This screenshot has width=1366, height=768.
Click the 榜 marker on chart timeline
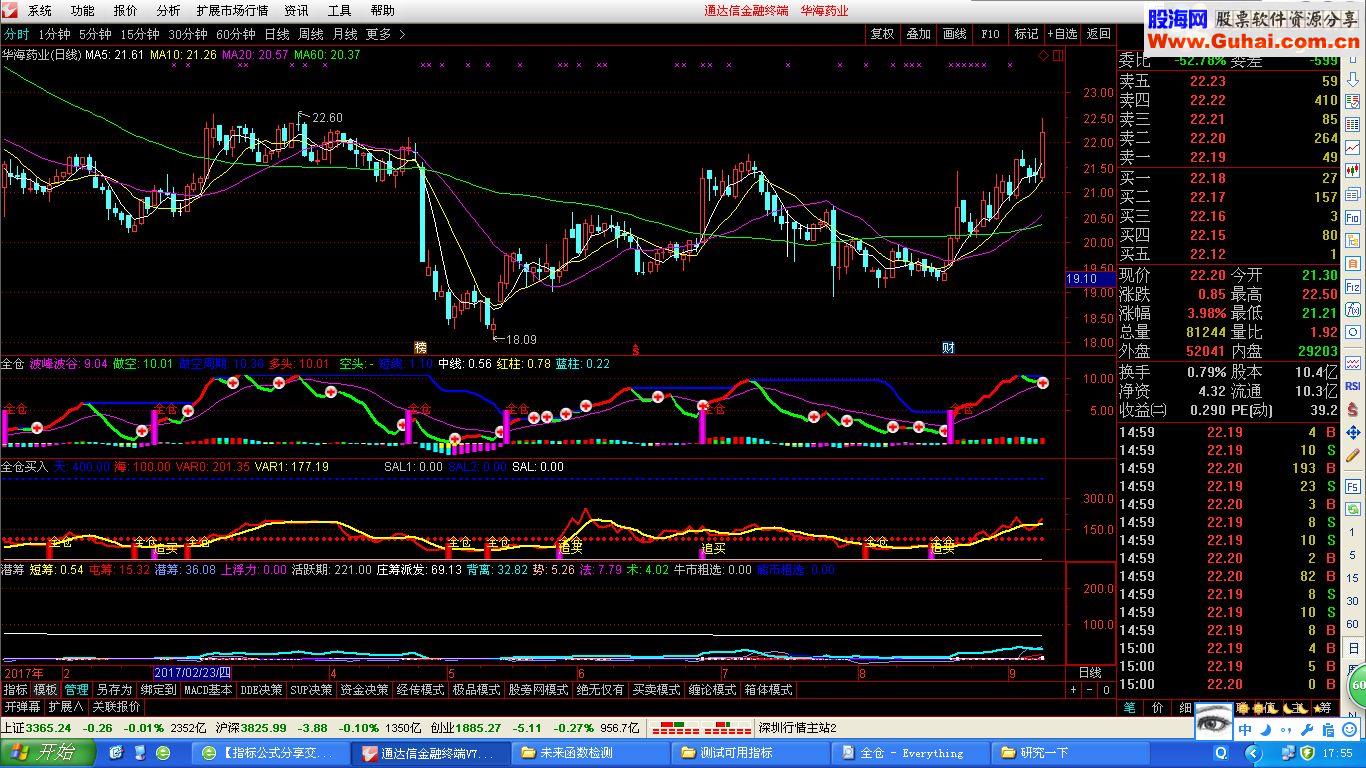tap(420, 348)
